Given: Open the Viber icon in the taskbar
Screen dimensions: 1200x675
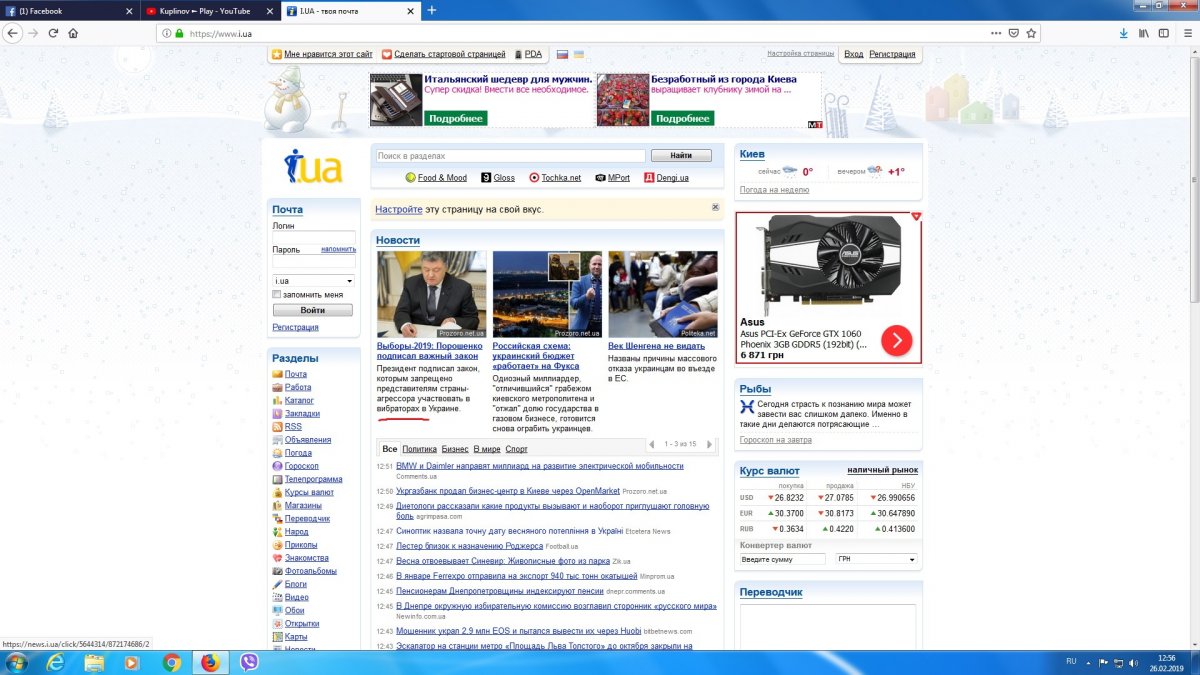Looking at the screenshot, I should coord(248,662).
